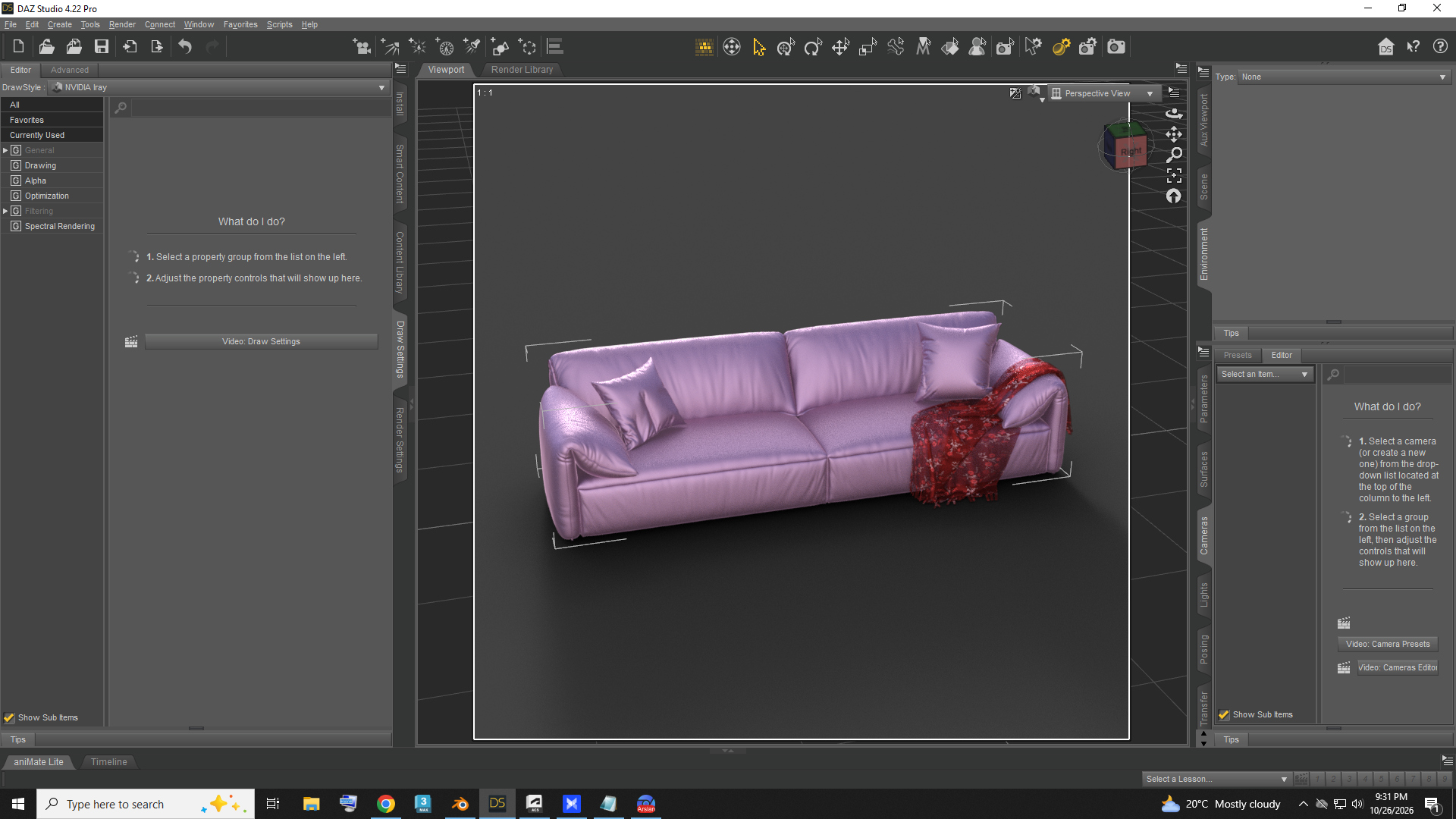Click the Render camera icon
This screenshot has height=819, width=1456.
(1116, 47)
